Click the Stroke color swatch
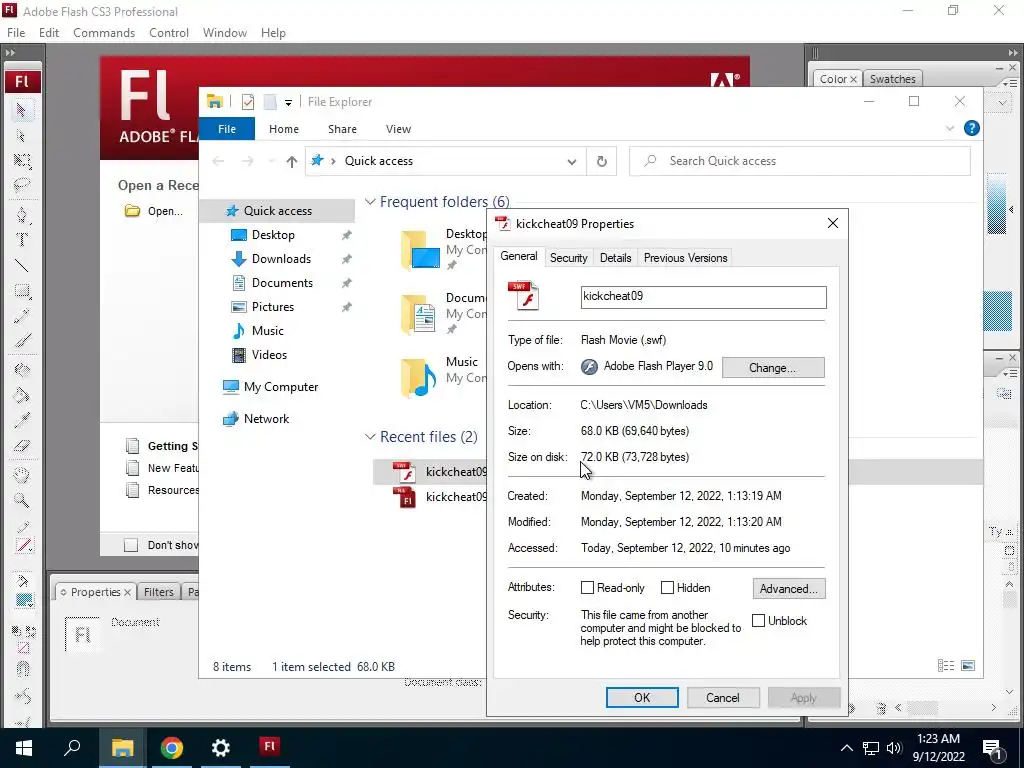This screenshot has width=1024, height=768. click(24, 545)
